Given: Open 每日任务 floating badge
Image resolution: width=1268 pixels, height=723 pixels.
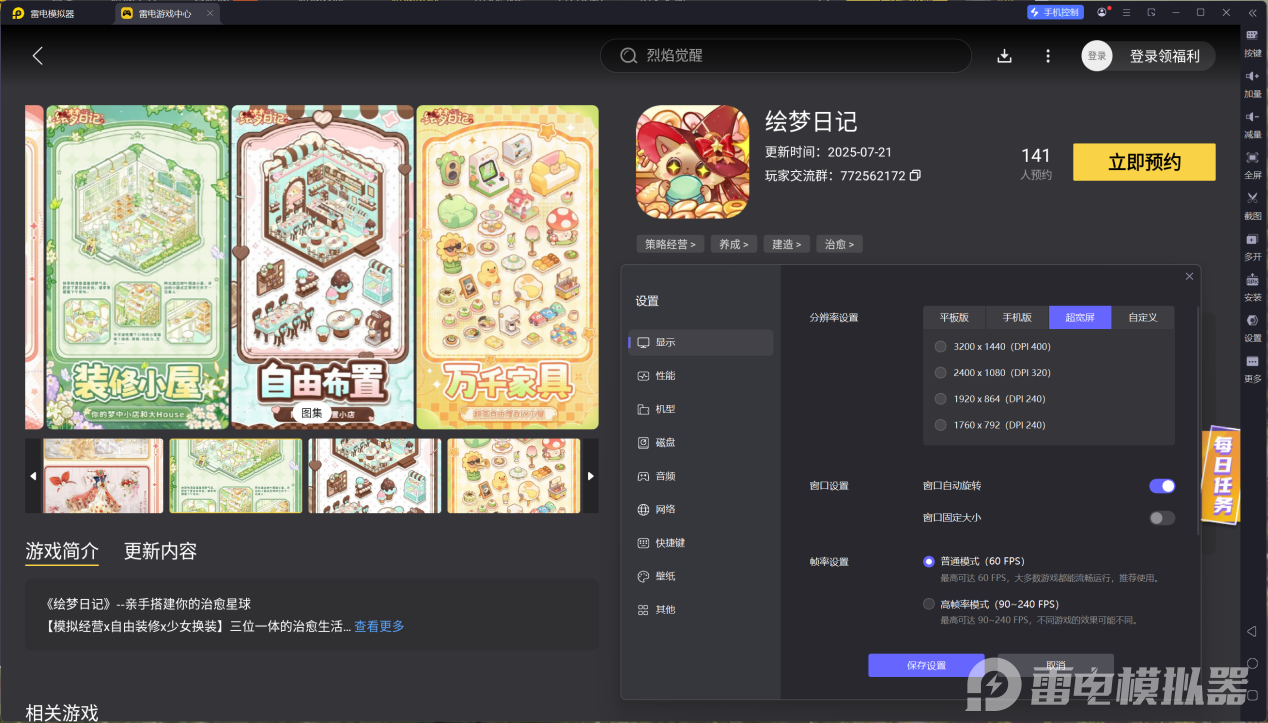Looking at the screenshot, I should 1221,477.
